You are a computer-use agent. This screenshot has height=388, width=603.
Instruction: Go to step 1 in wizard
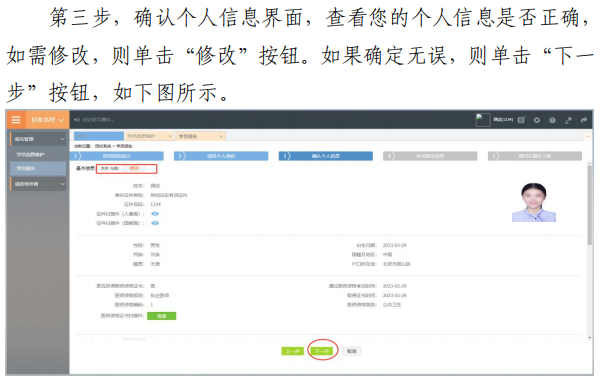[117, 156]
